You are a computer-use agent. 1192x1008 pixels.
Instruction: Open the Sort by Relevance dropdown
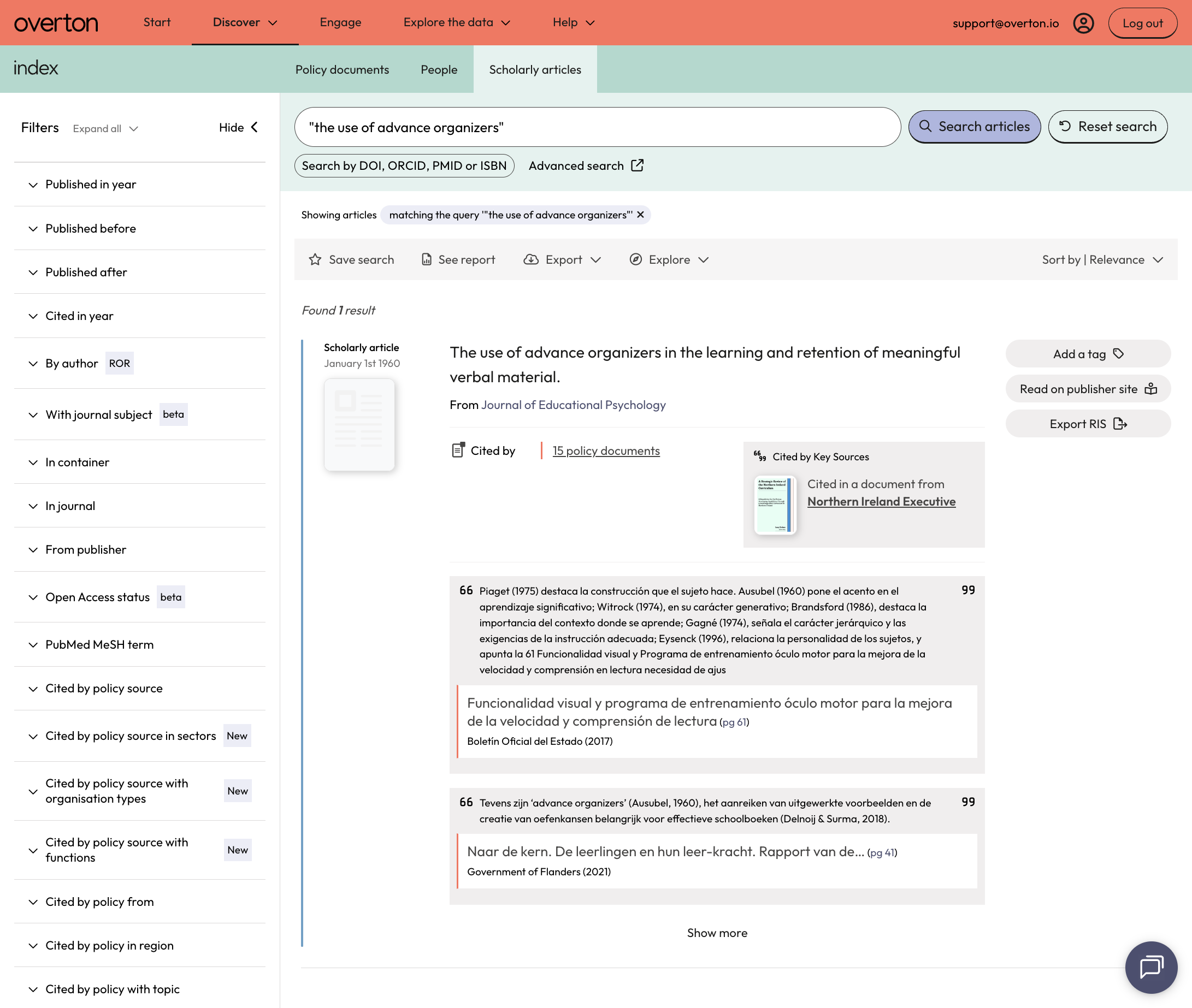point(1102,259)
